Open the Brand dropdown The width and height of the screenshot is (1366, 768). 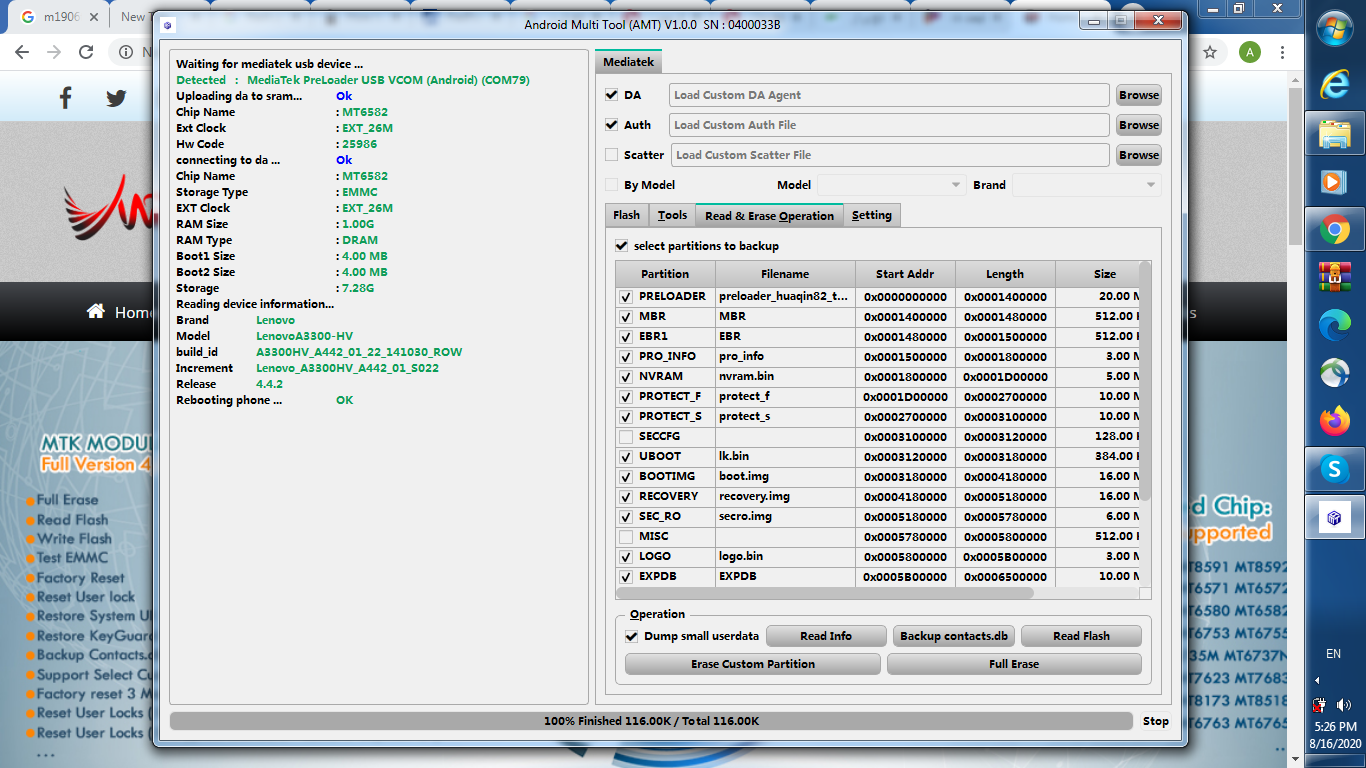click(1086, 185)
